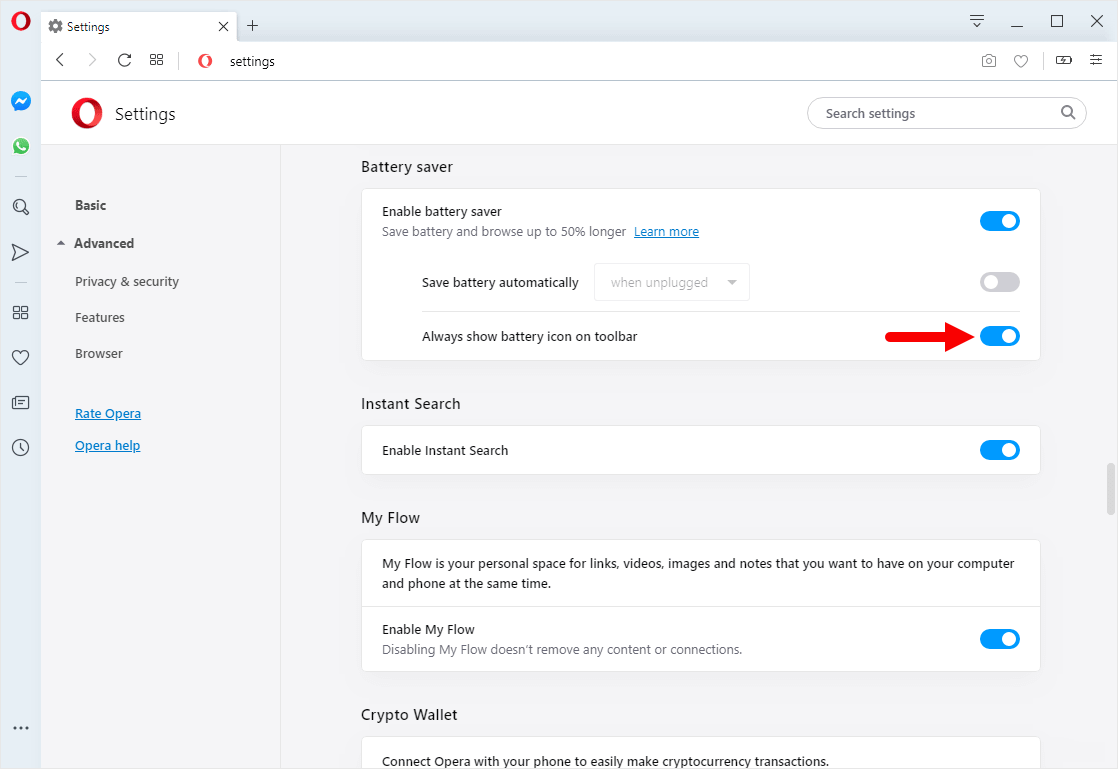
Task: Click the "Always show battery icon on toolbar" label
Action: (530, 336)
